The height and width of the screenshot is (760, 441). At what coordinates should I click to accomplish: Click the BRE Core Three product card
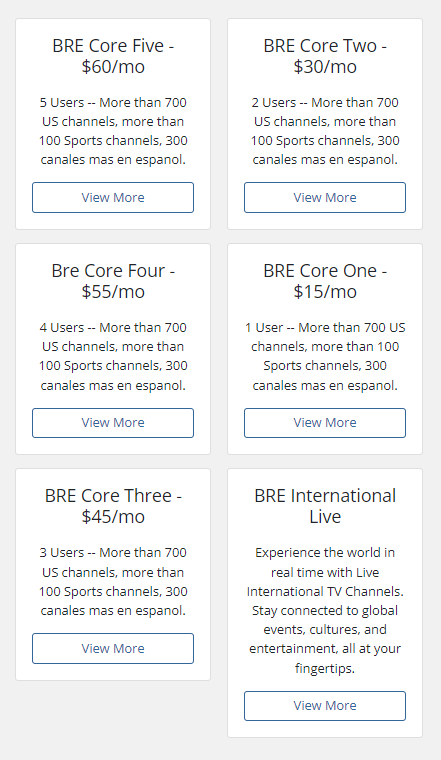tap(113, 574)
